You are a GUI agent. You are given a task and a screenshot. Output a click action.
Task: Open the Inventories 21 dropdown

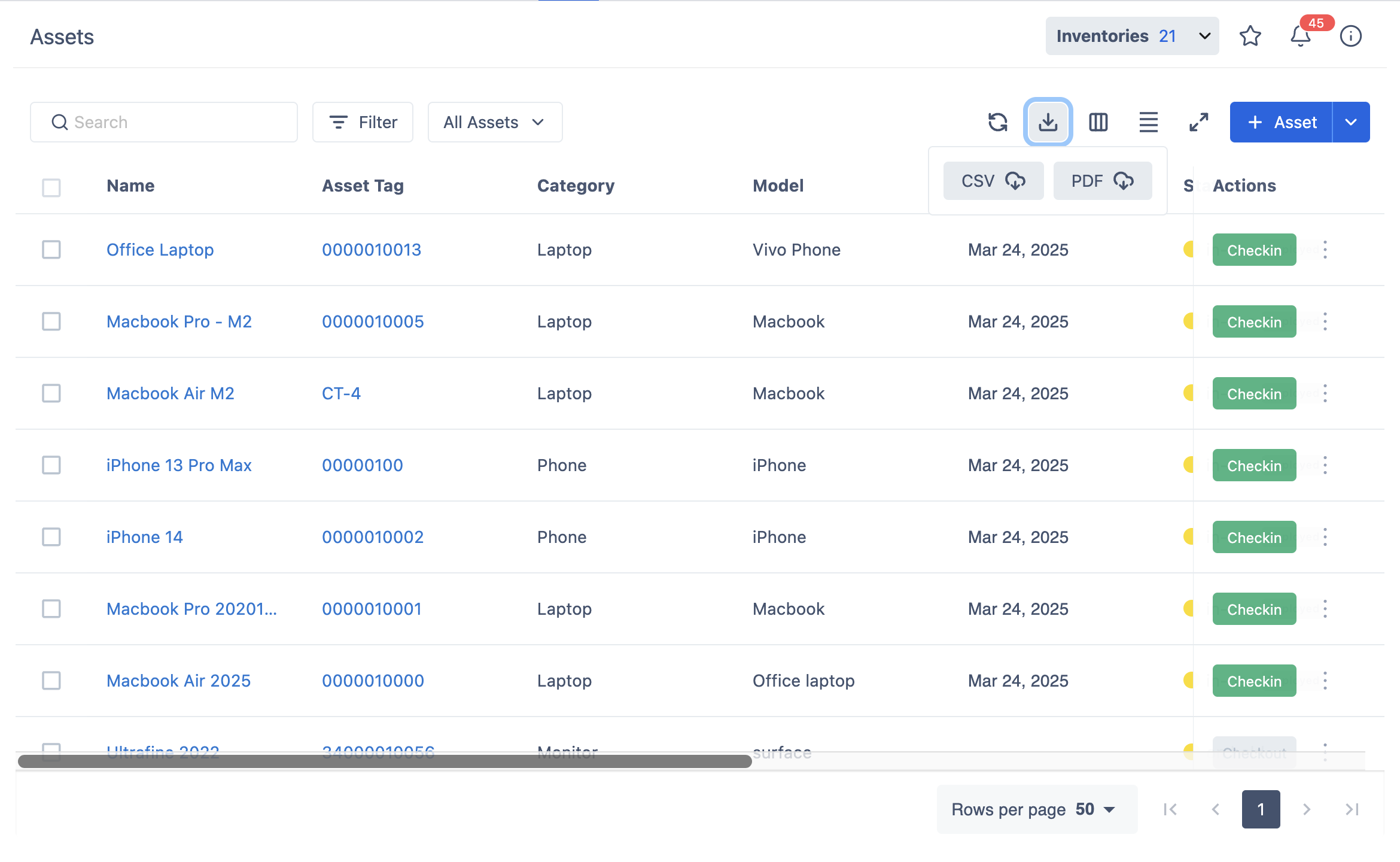click(1132, 37)
